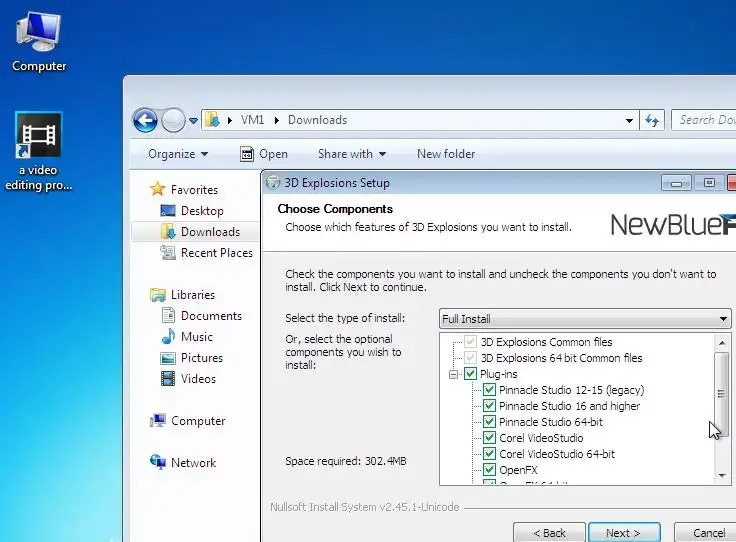Select Downloads in Favorites
736x542 pixels.
pyautogui.click(x=210, y=232)
